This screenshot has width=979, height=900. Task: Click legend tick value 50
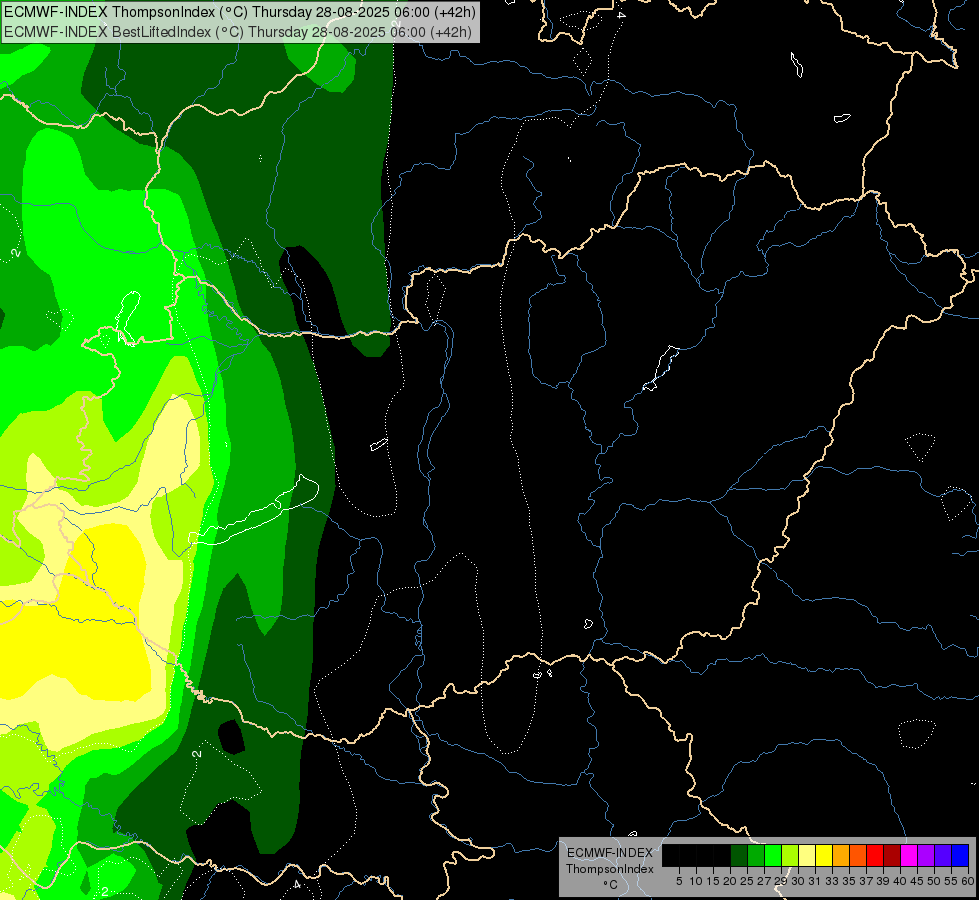[x=935, y=881]
